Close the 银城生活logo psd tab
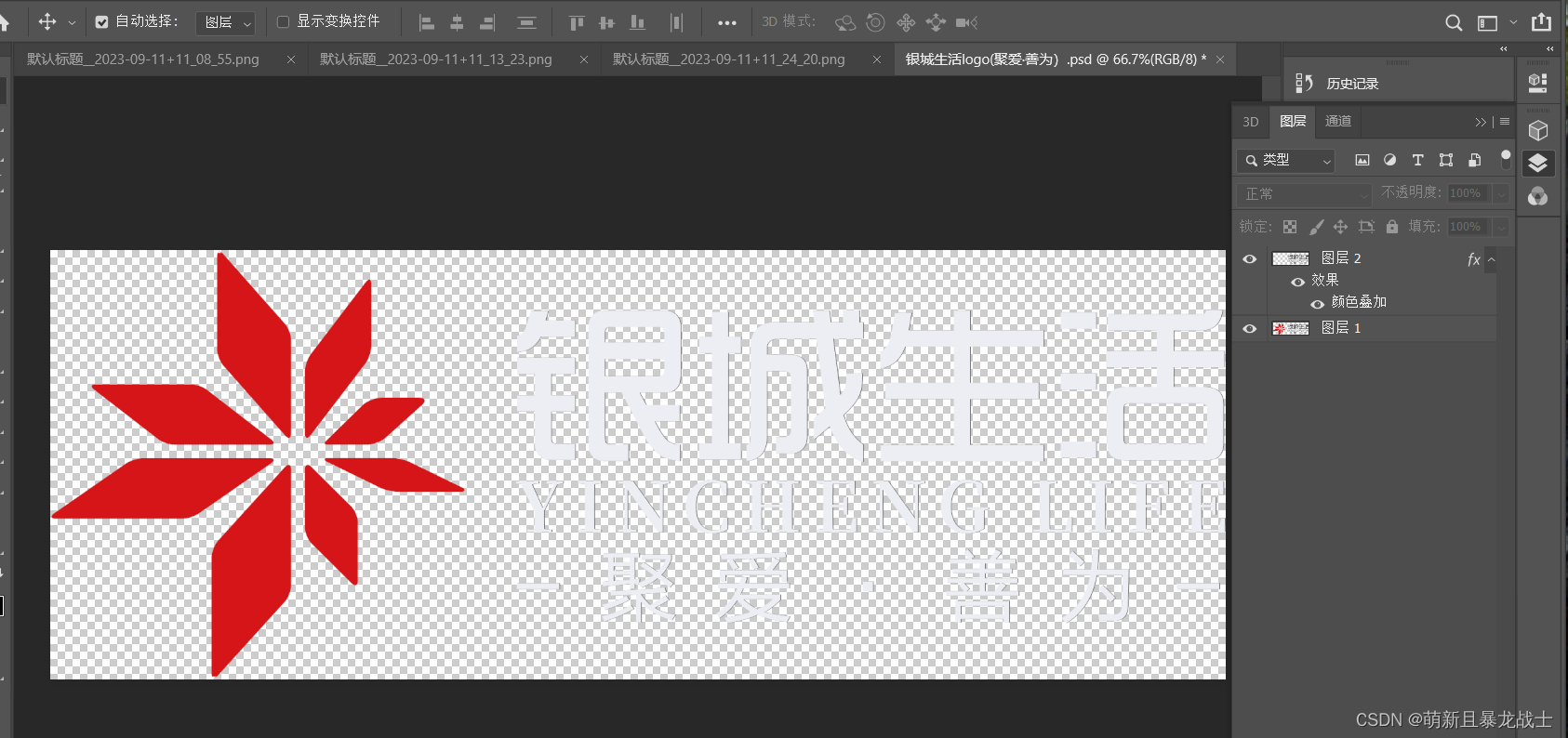The width and height of the screenshot is (1568, 738). point(1220,59)
